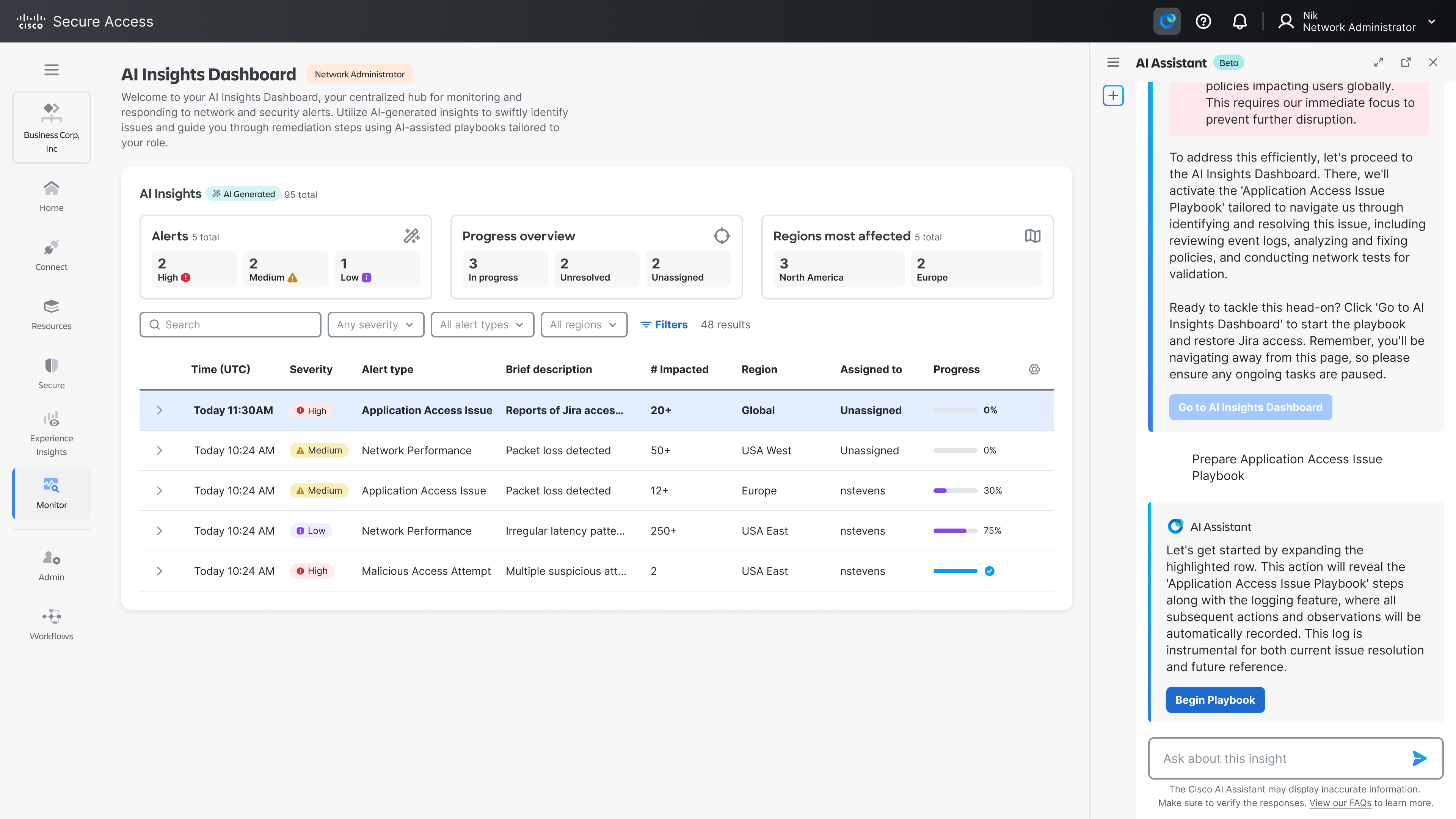
Task: Pop out the AI Assistant in new window
Action: click(x=1406, y=62)
